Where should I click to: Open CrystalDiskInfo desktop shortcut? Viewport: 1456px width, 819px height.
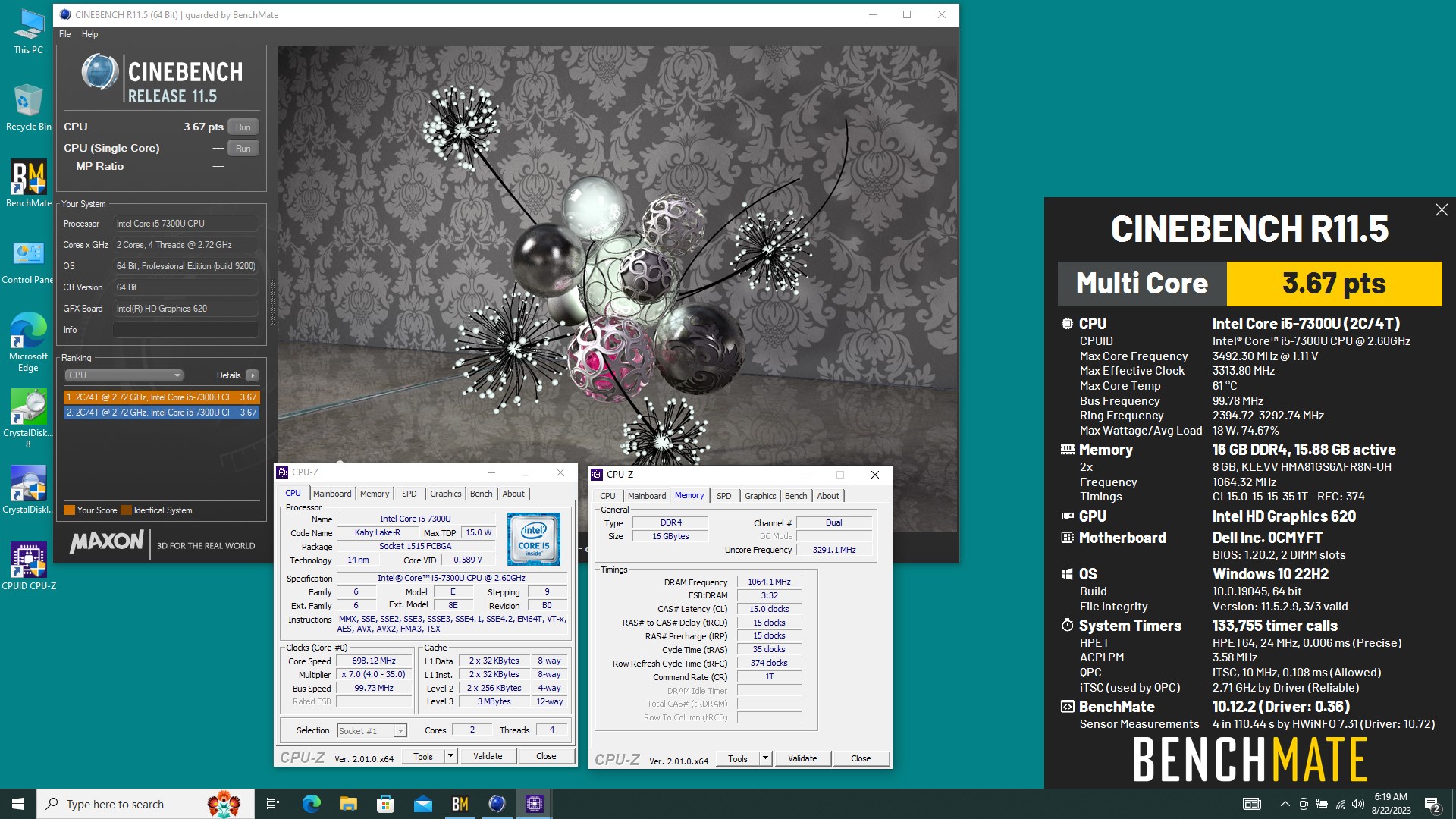click(28, 490)
